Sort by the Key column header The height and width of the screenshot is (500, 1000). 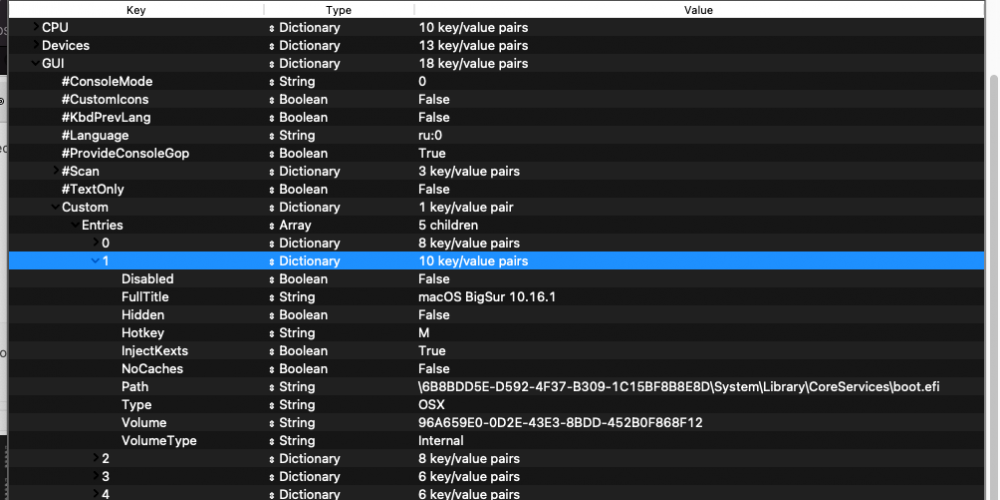(x=136, y=10)
